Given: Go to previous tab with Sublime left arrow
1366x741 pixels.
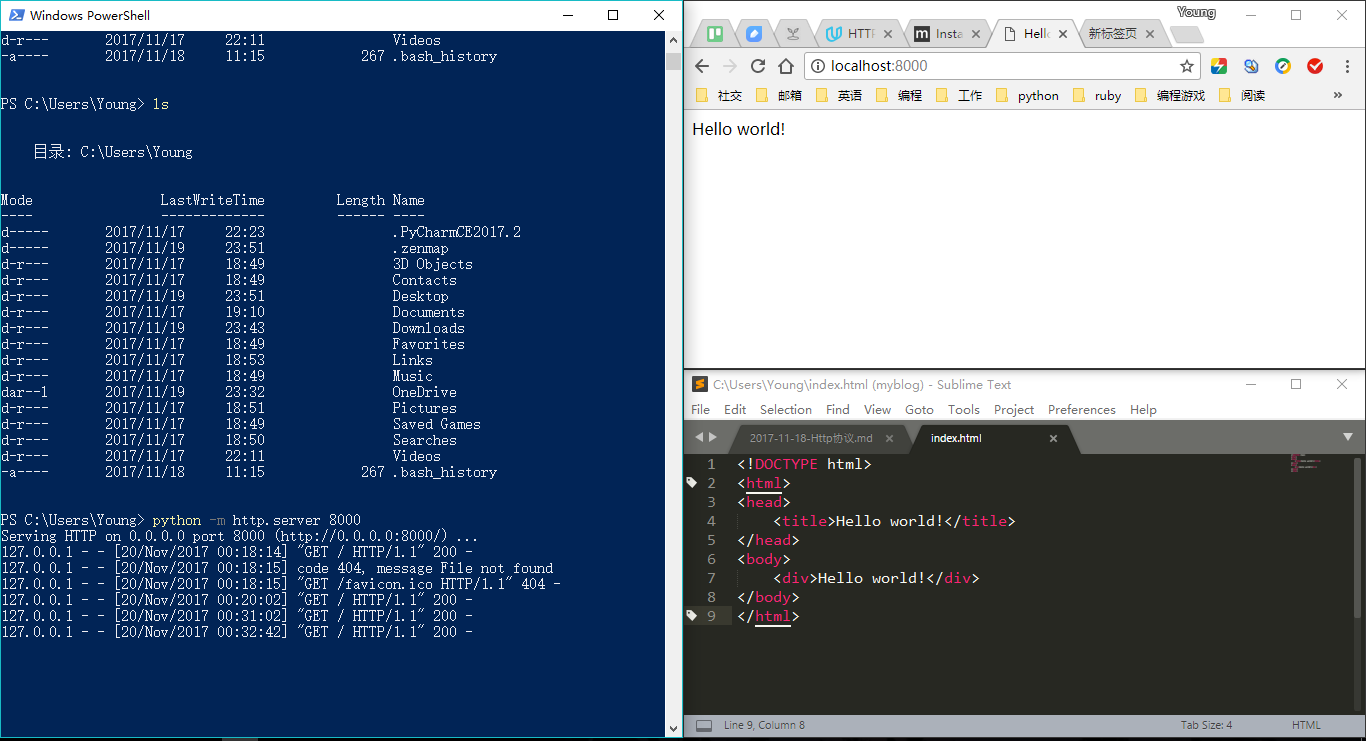Looking at the screenshot, I should click(699, 437).
